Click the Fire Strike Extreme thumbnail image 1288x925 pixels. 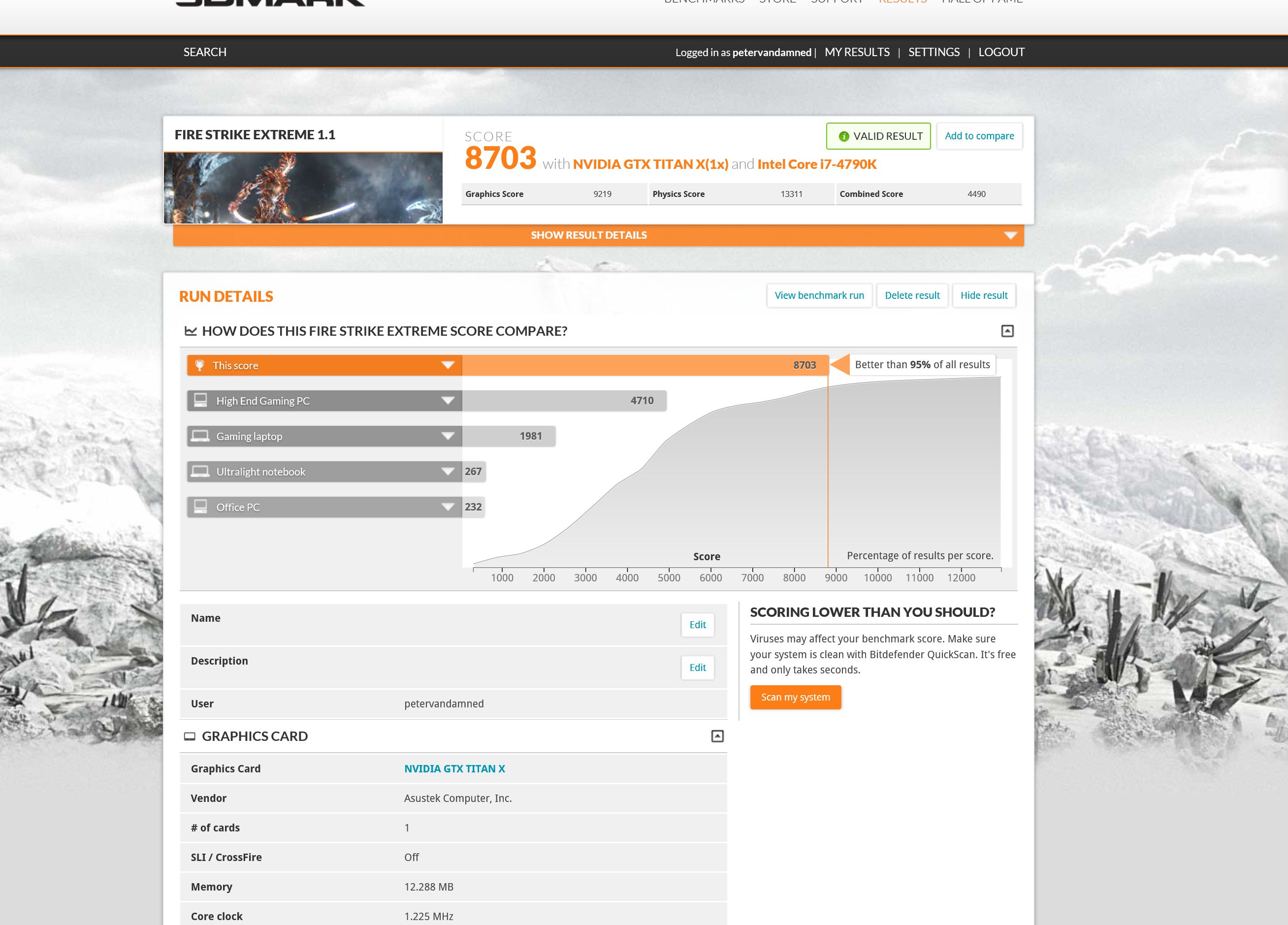pyautogui.click(x=303, y=188)
